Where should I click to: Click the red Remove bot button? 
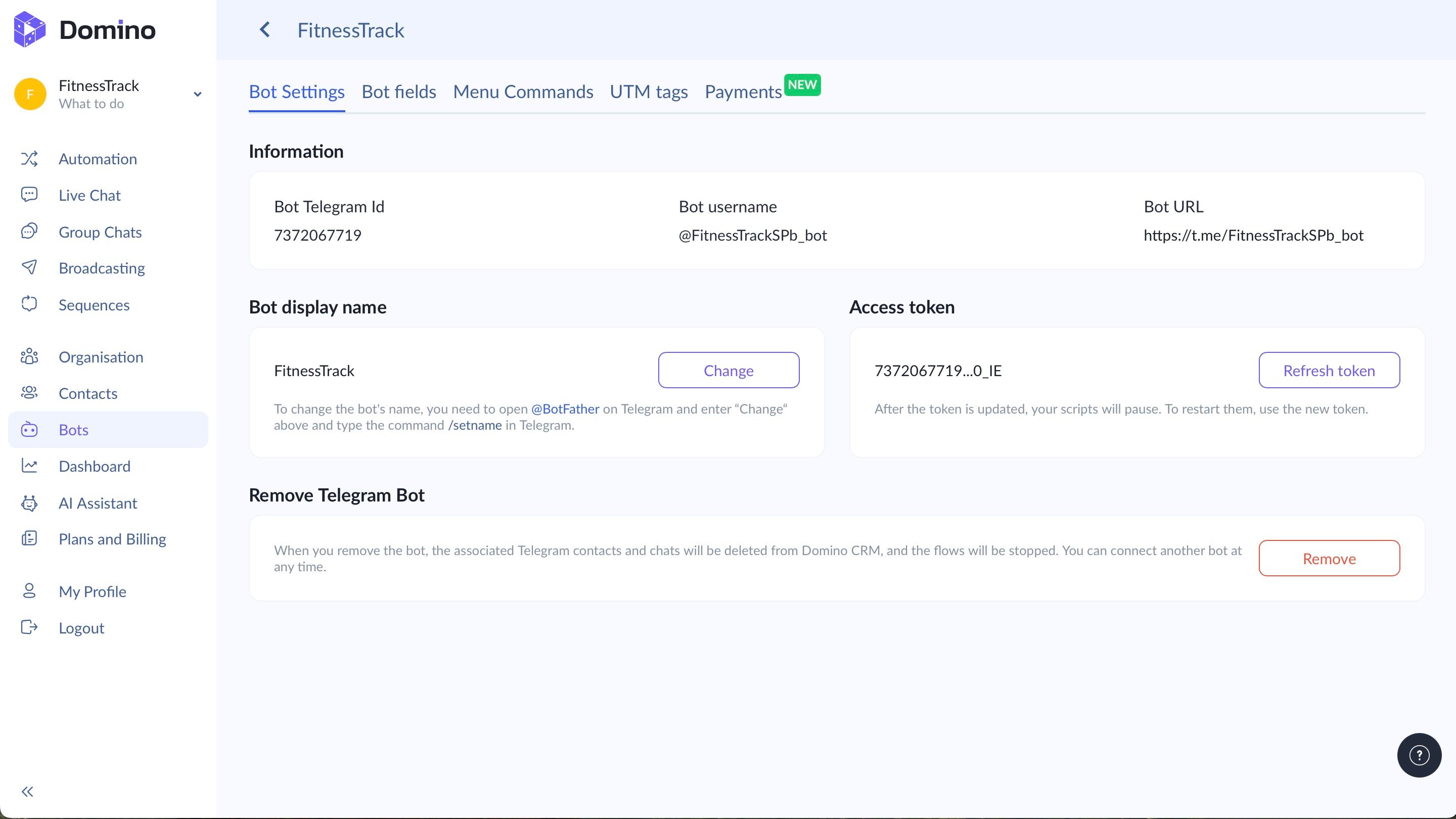click(x=1328, y=559)
